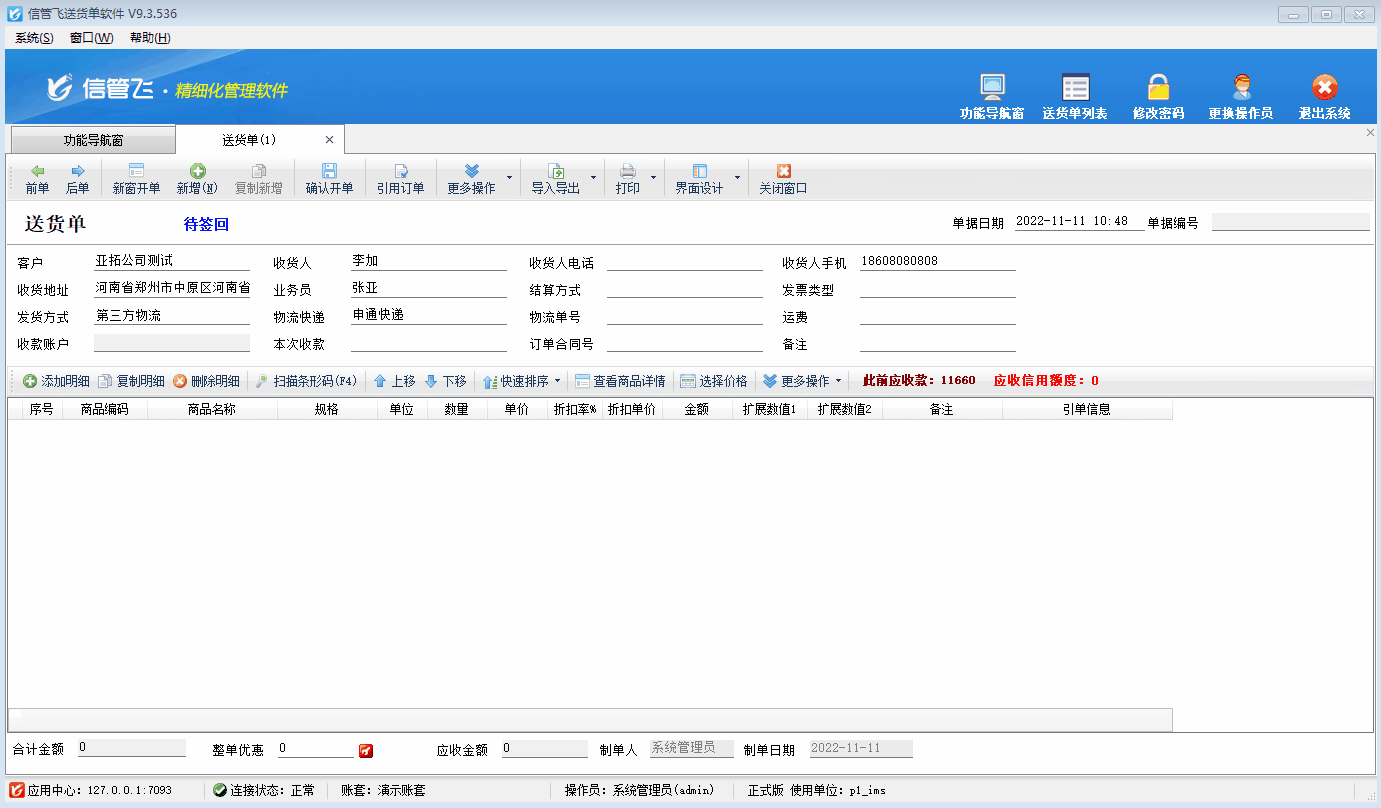Click the 收货人电话 input field
Viewport: 1381px width, 808px height.
click(684, 262)
